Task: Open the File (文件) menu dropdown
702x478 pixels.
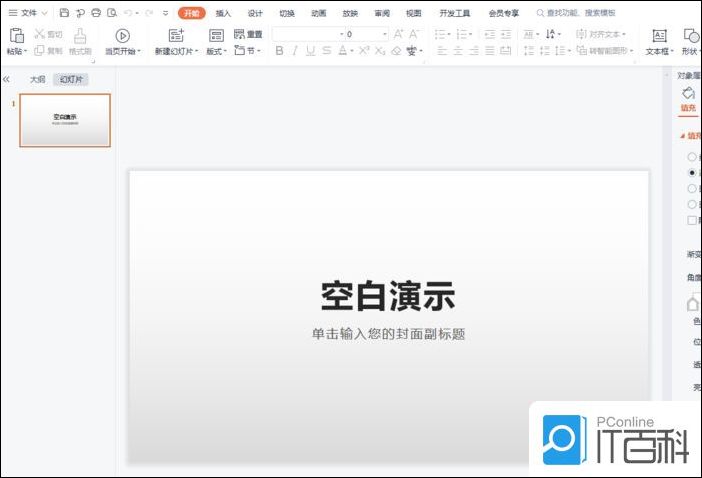Action: click(x=28, y=13)
